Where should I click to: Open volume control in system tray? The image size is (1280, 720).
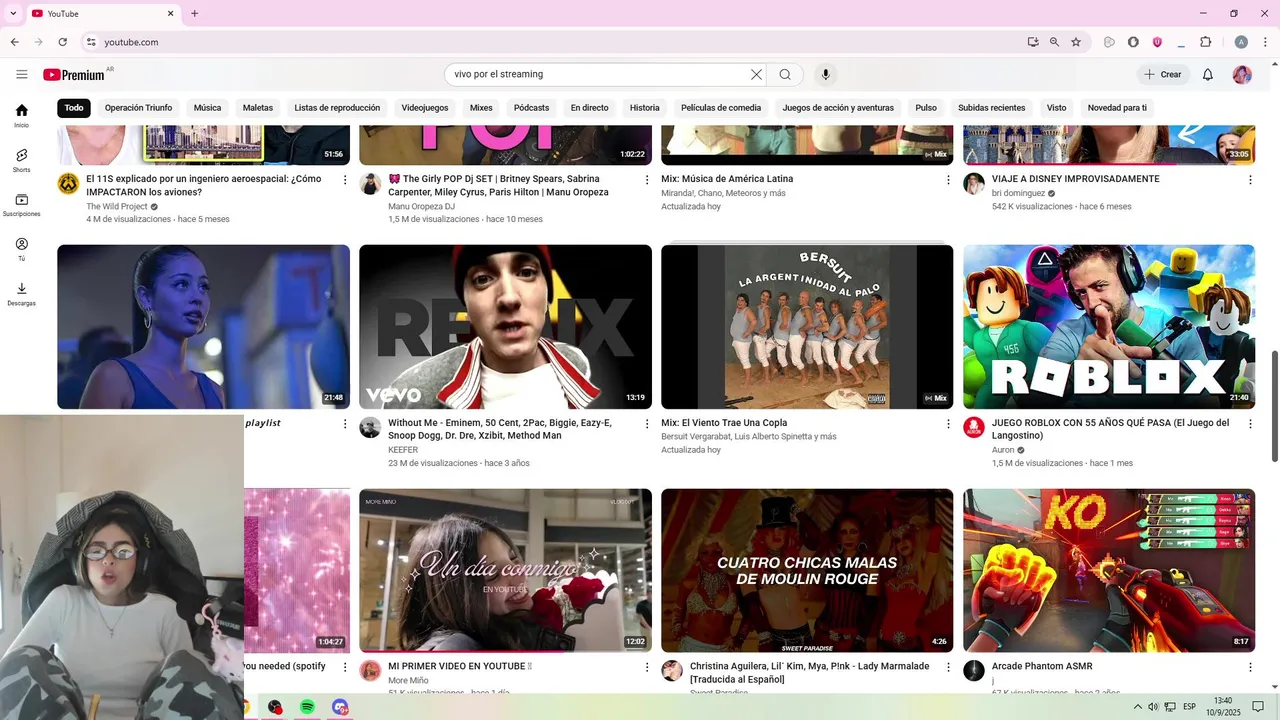(x=1153, y=707)
